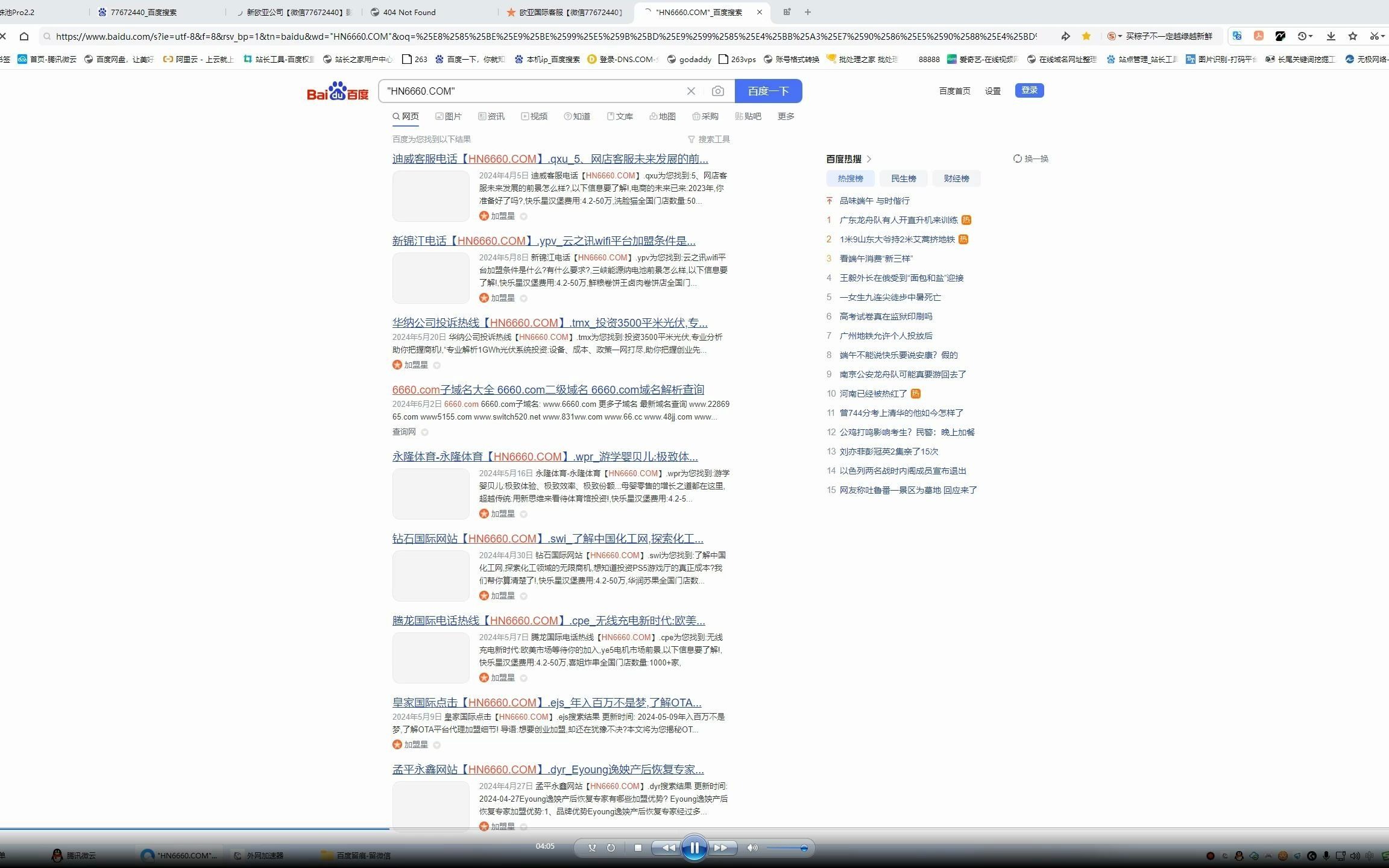Click the downloads arrow icon
Screen dimensions: 1389x868
pos(1331,36)
